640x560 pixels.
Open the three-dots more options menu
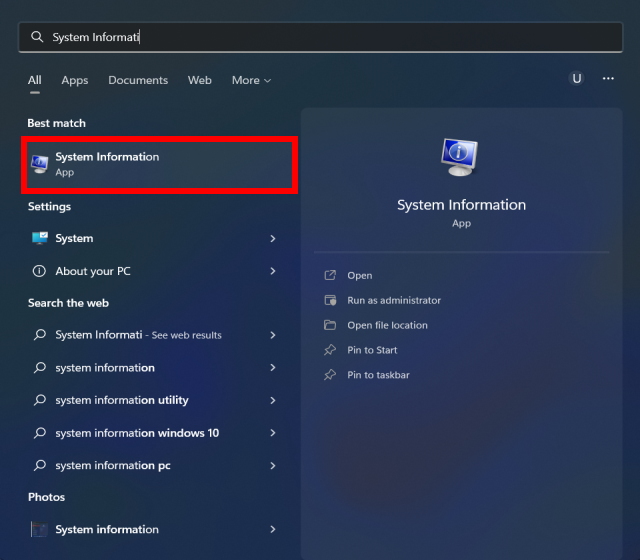608,79
